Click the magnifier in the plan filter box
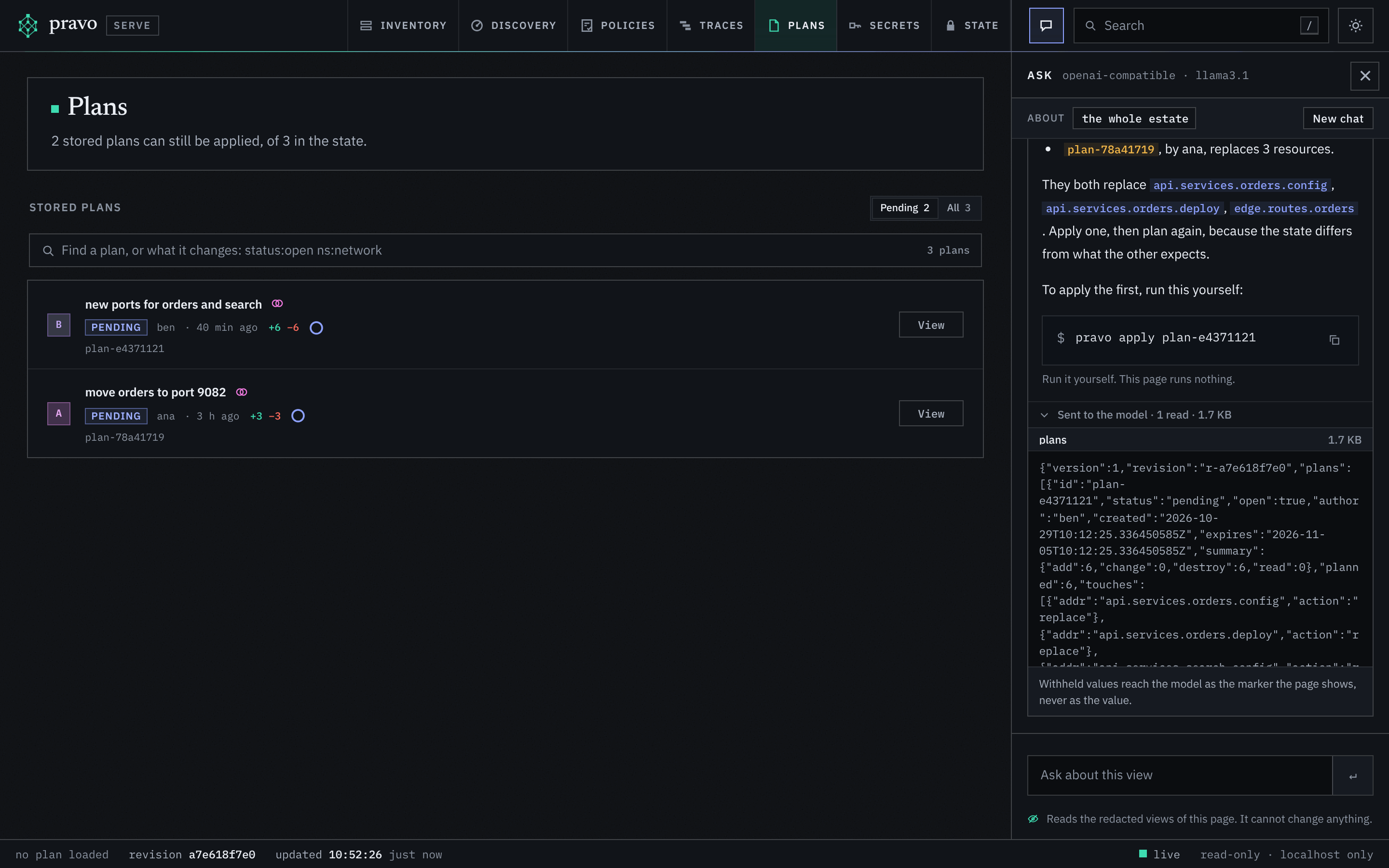Viewport: 1389px width, 868px height. click(x=48, y=251)
